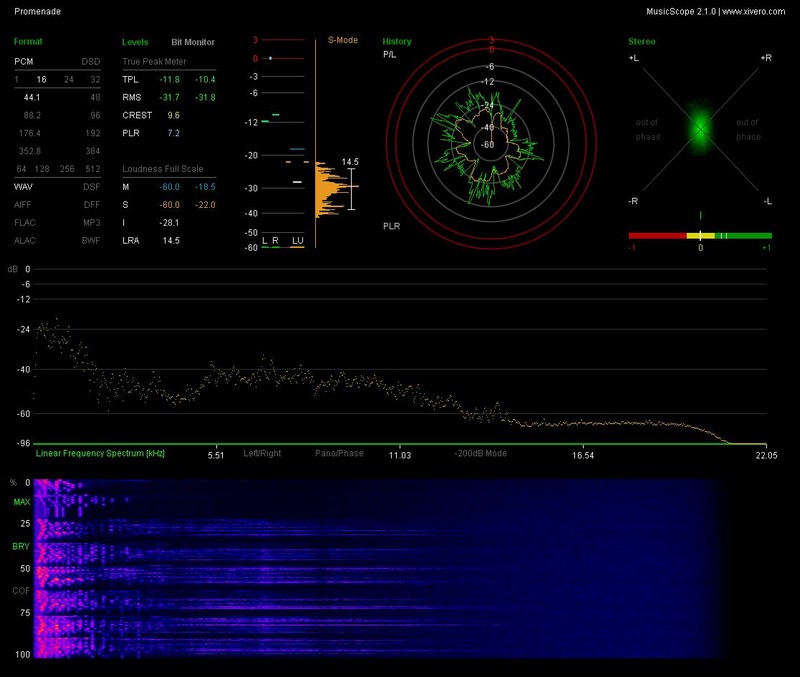The image size is (800, 677).
Task: Select the PCM format label
Action: click(23, 61)
